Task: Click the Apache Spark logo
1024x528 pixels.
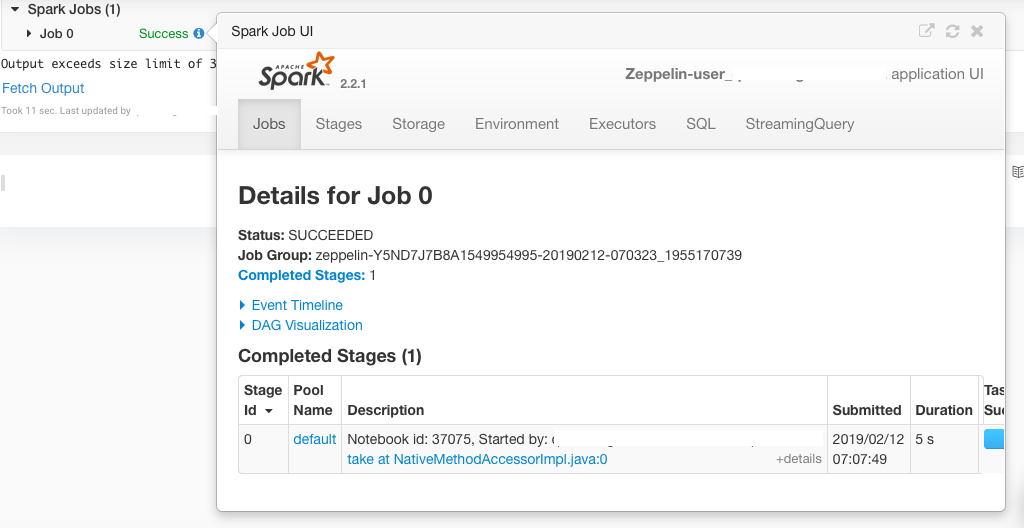Action: pyautogui.click(x=297, y=71)
